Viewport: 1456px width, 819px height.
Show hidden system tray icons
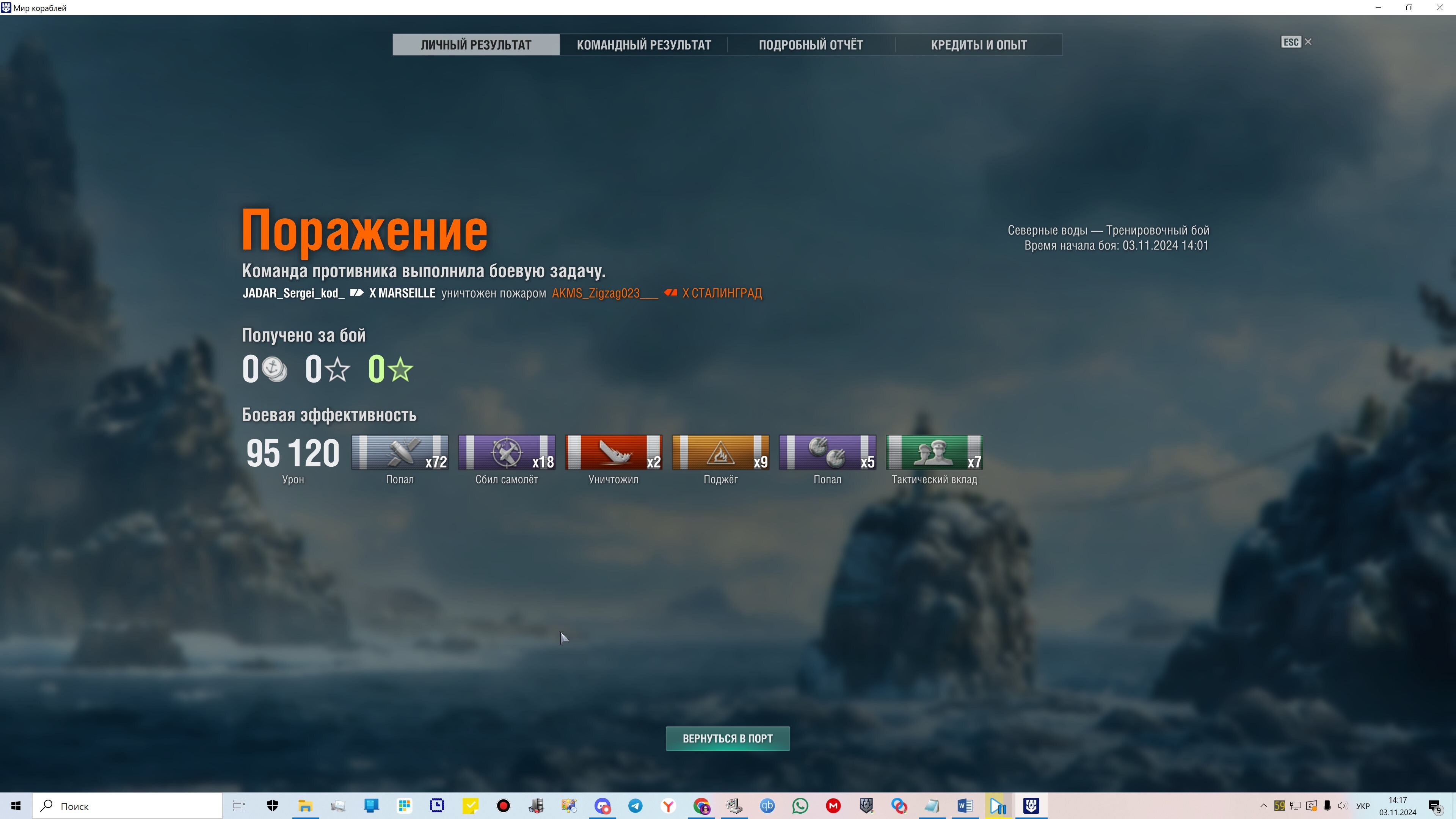coord(1263,806)
